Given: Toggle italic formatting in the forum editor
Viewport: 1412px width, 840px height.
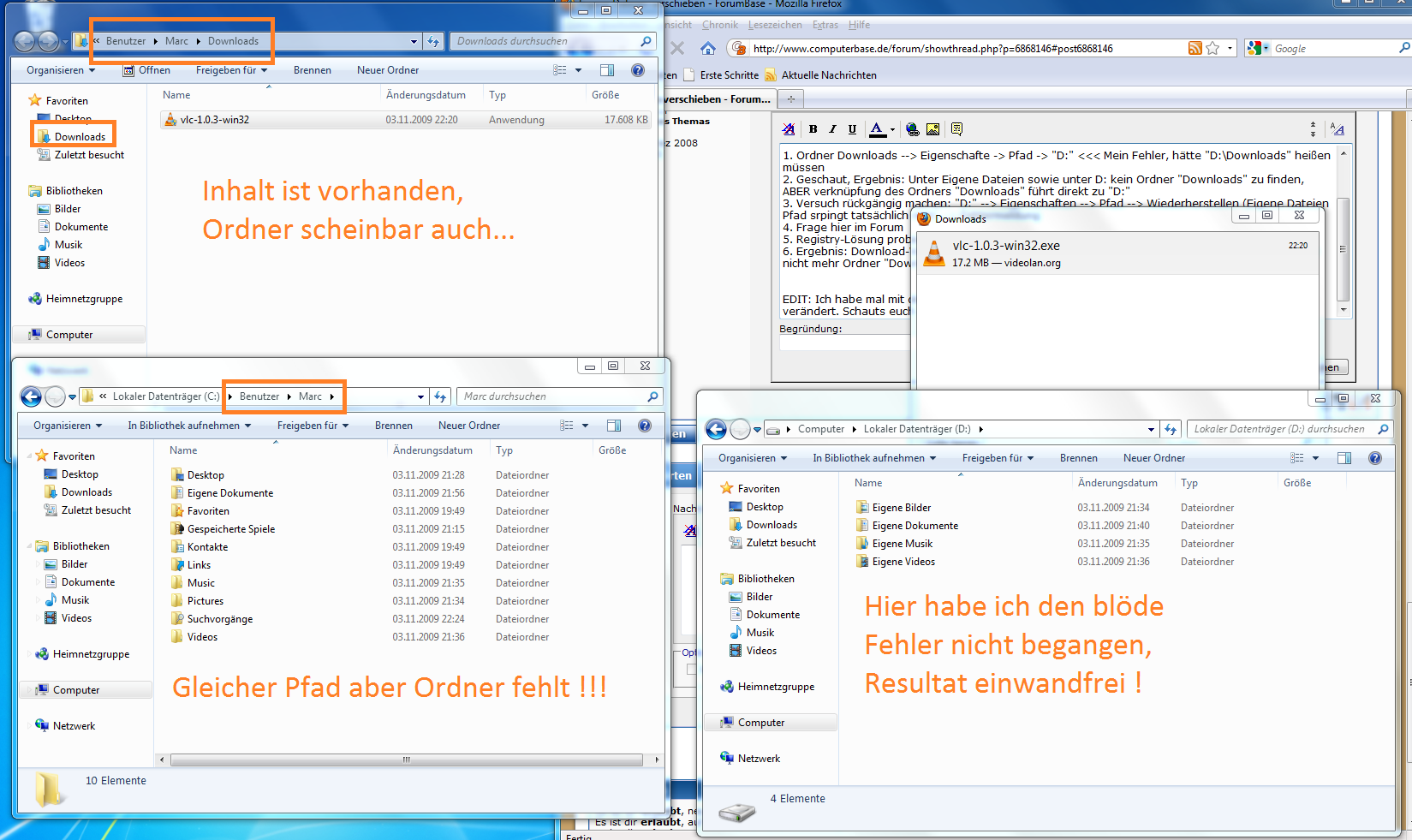Looking at the screenshot, I should click(x=832, y=129).
